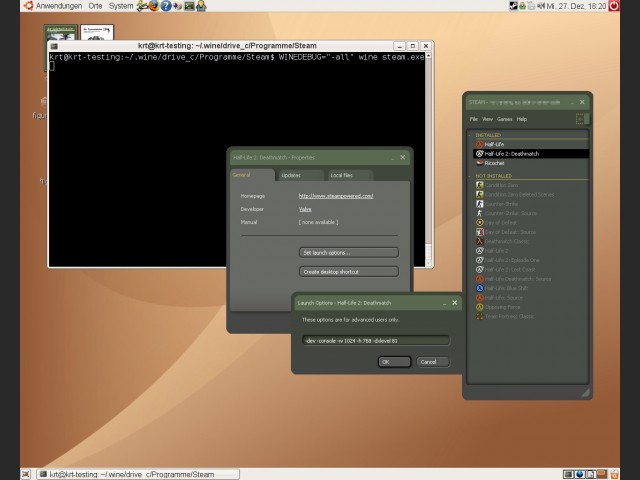This screenshot has width=640, height=480.
Task: Click the red power button icon
Action: click(614, 6)
